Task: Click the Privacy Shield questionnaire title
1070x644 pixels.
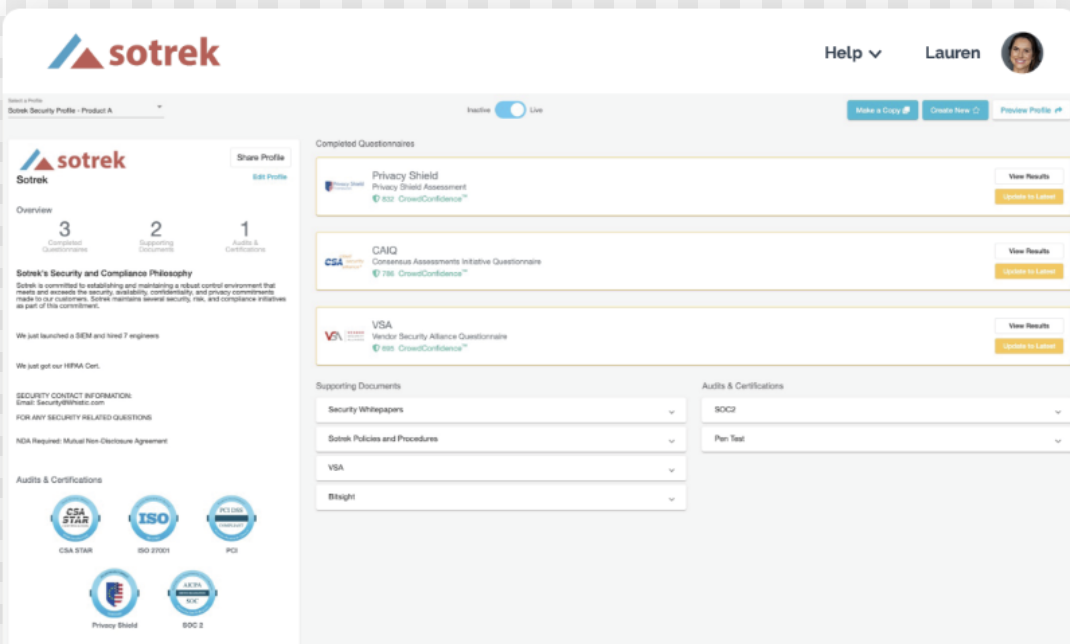Action: coord(405,175)
